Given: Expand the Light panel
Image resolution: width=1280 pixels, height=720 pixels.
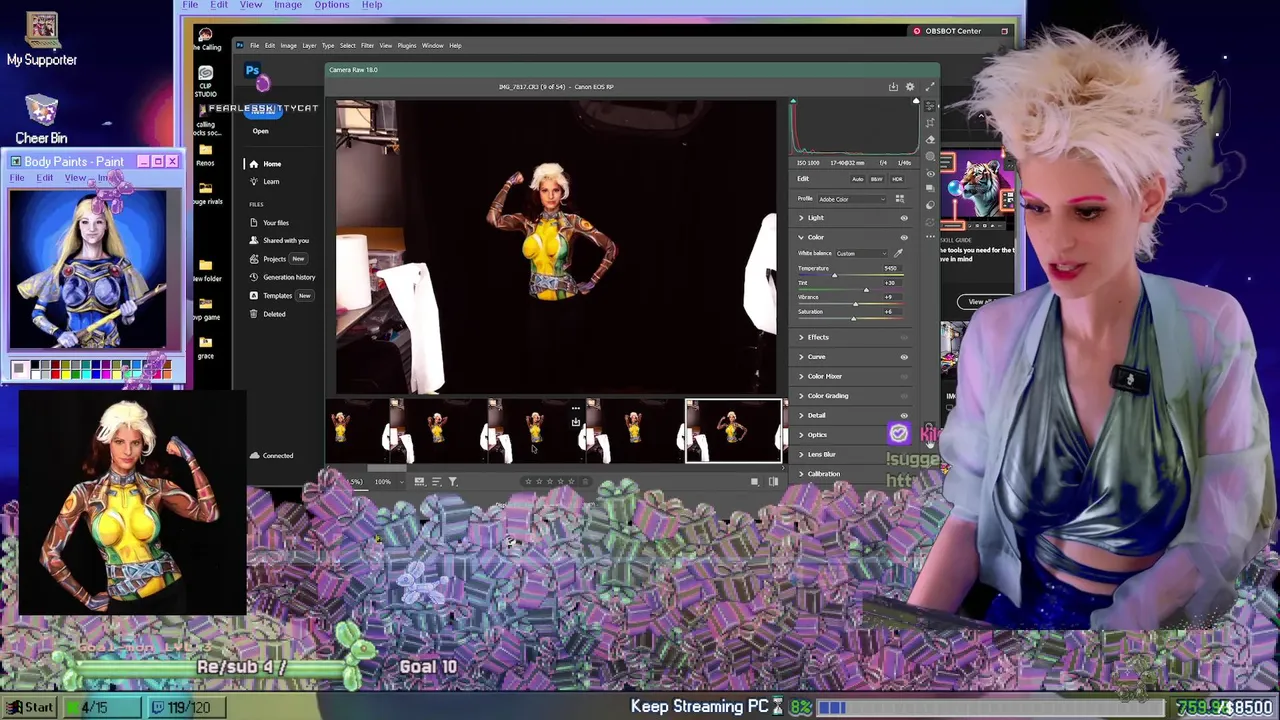Looking at the screenshot, I should tap(801, 218).
